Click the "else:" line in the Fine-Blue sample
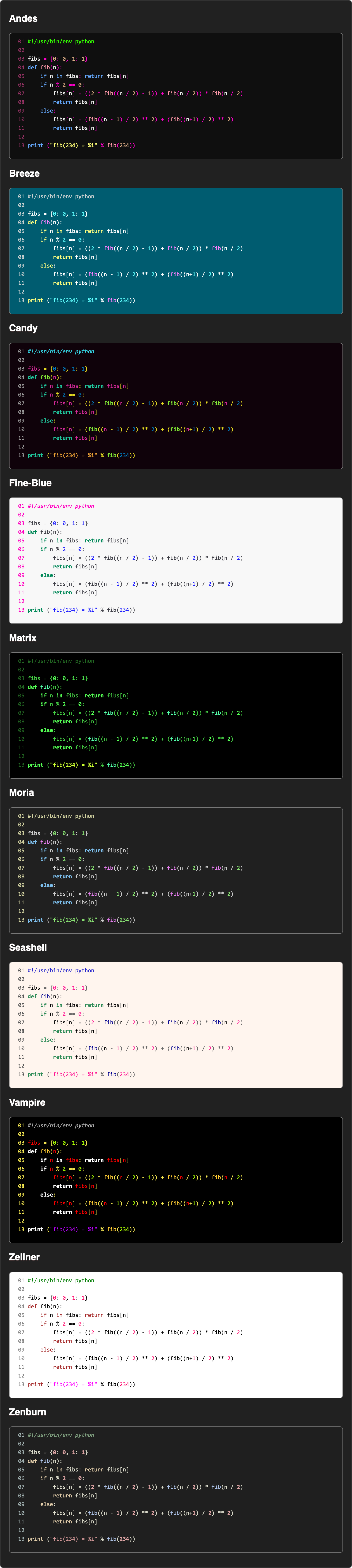This screenshot has height=1568, width=352. tap(48, 575)
